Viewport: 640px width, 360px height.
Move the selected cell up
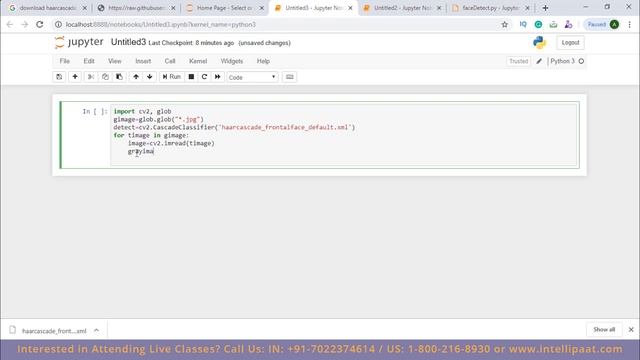(136, 77)
